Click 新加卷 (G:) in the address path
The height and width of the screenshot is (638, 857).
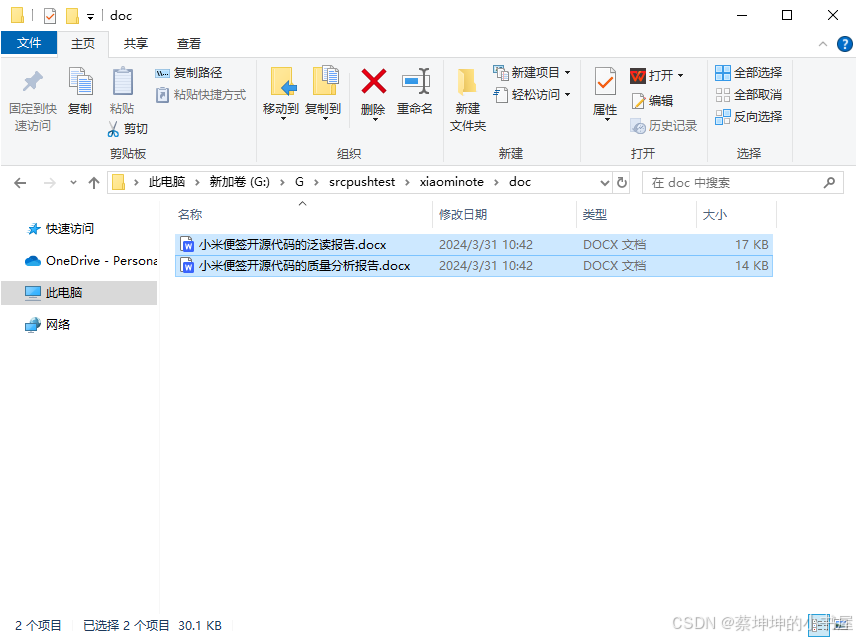point(239,182)
